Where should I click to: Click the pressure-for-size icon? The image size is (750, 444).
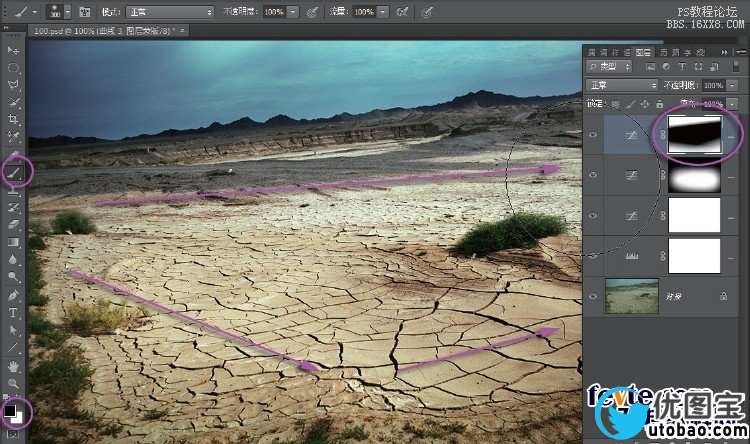click(x=427, y=11)
